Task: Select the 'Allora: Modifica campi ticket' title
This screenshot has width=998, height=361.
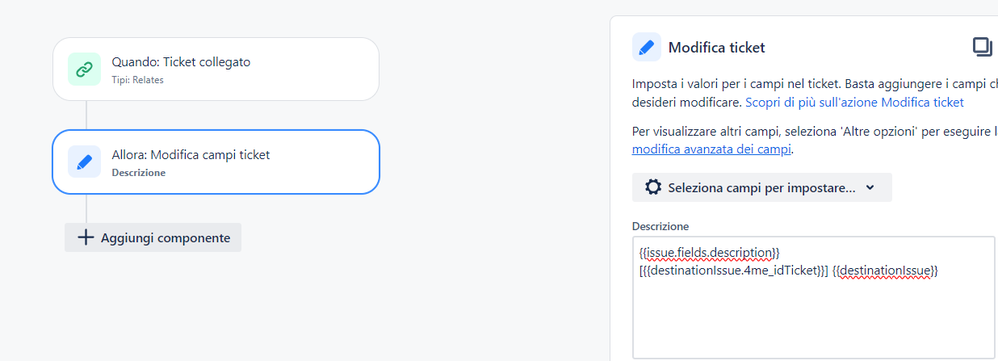Action: click(x=191, y=155)
